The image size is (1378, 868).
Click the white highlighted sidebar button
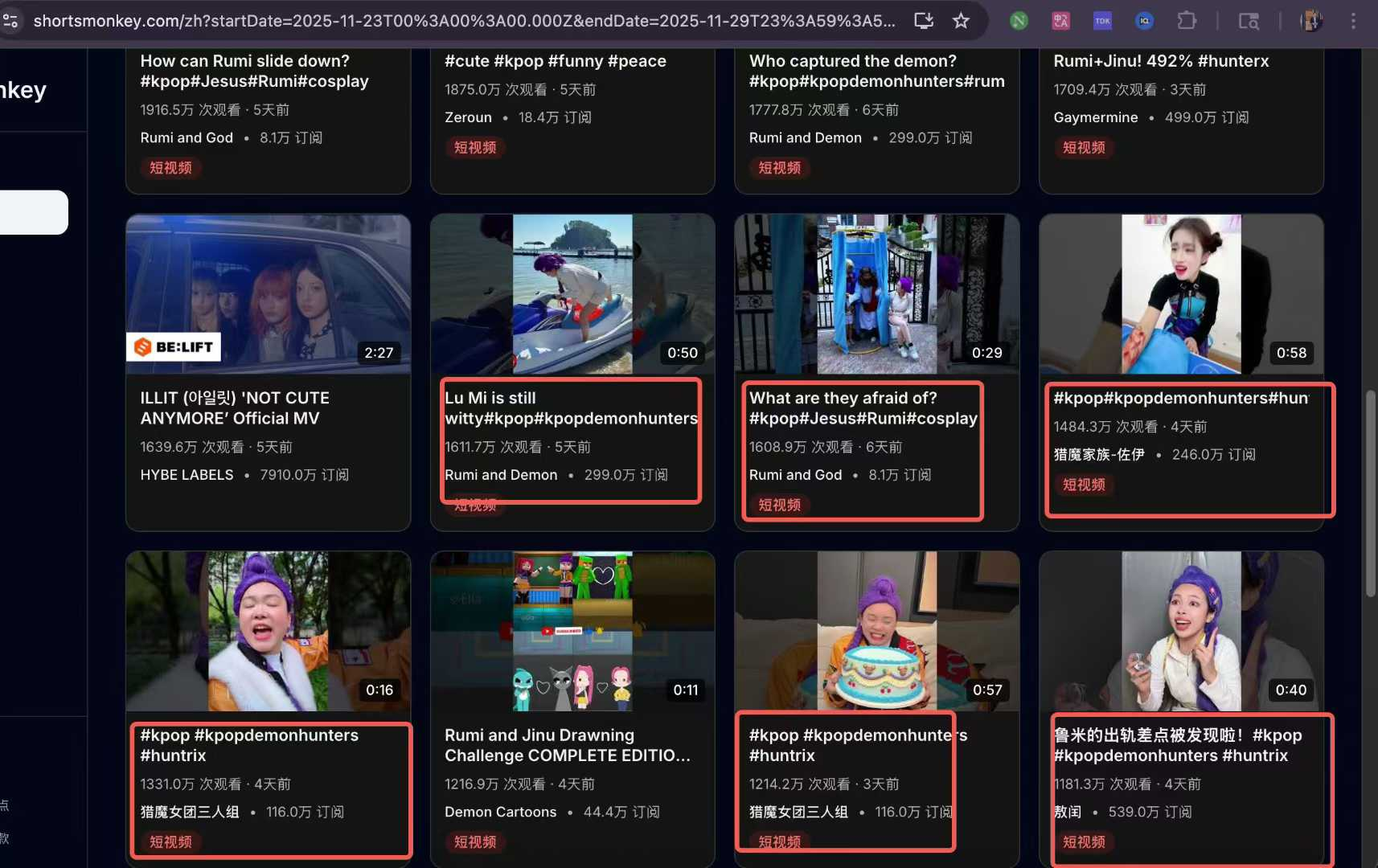(34, 212)
